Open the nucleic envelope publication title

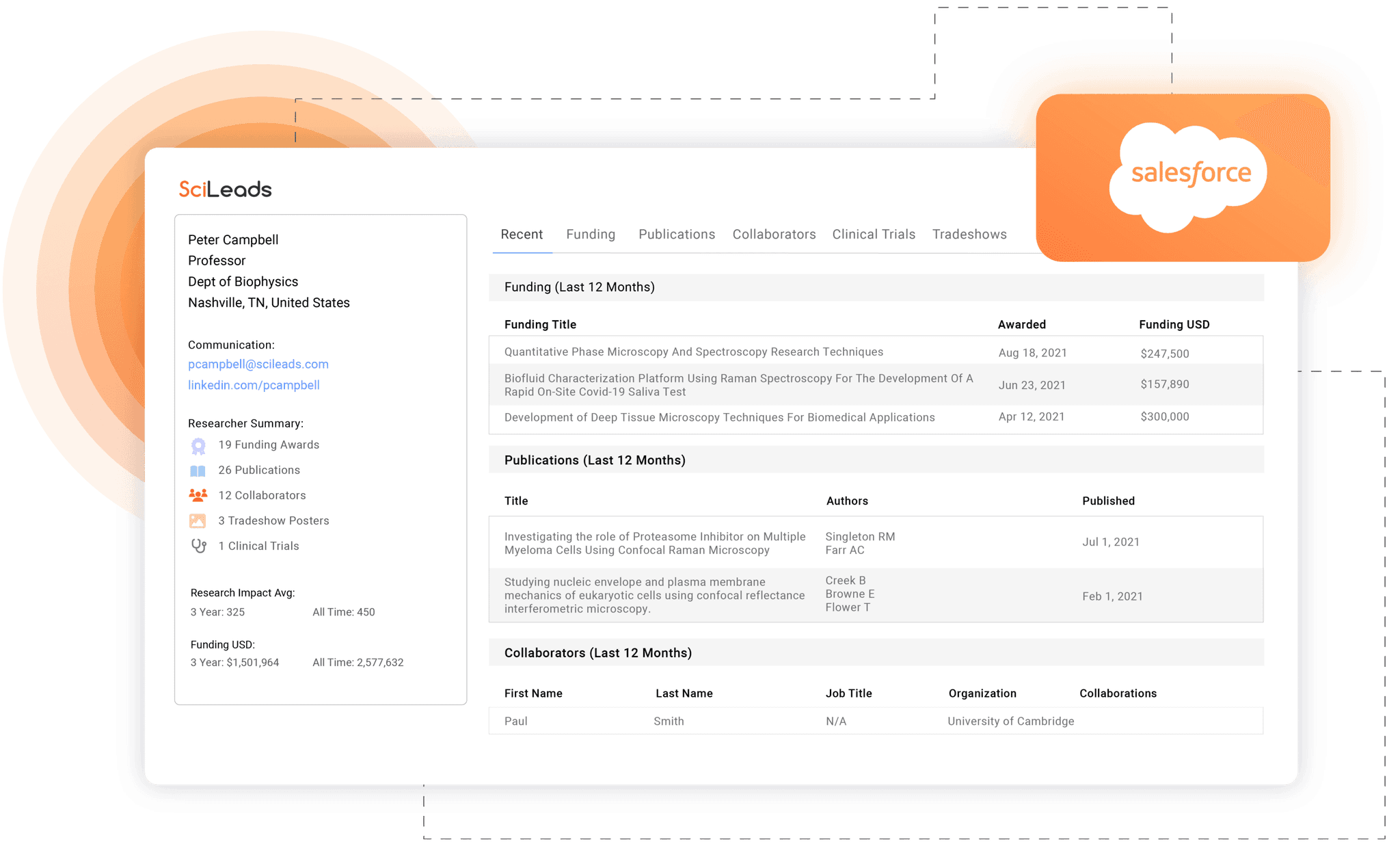click(655, 595)
